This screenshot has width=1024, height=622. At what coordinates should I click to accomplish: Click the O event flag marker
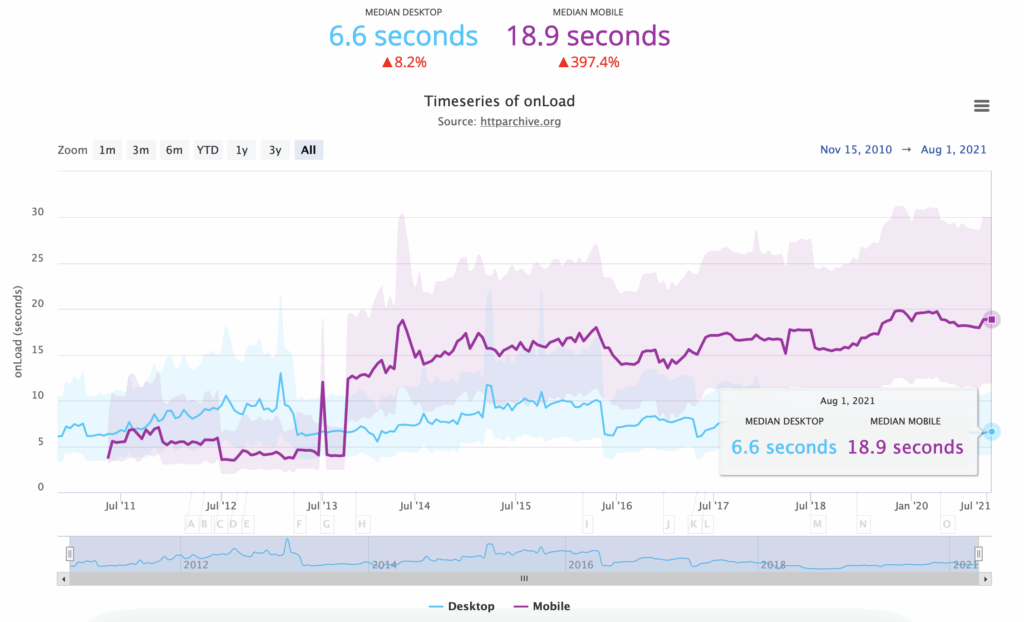click(x=946, y=524)
